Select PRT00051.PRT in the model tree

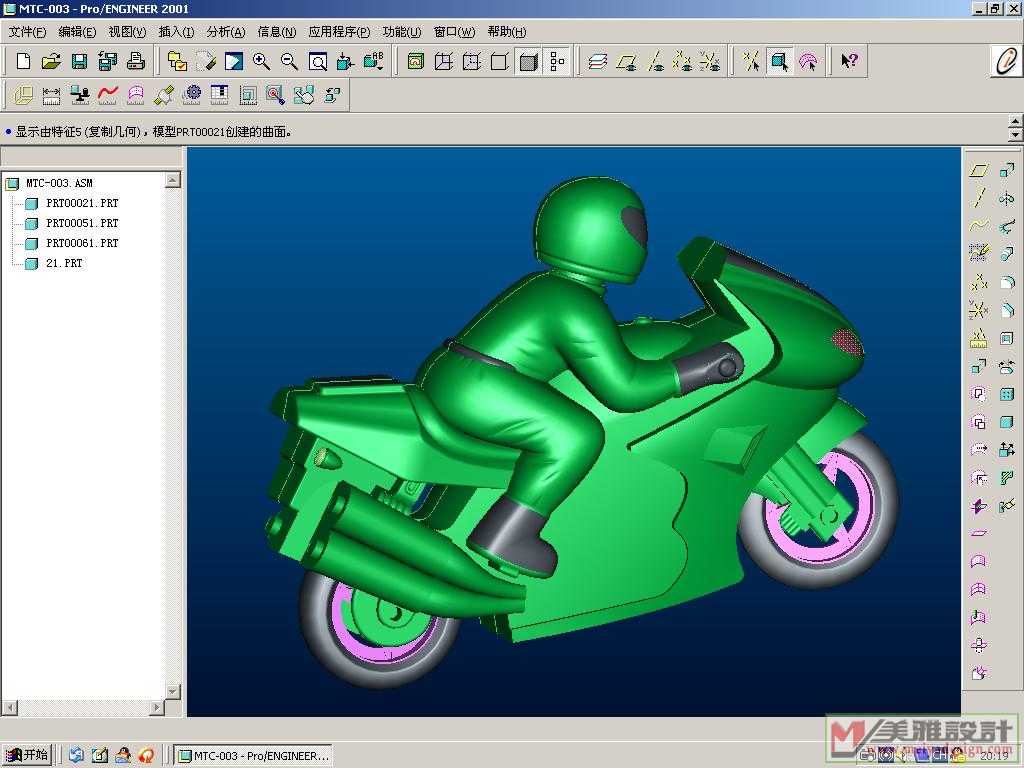point(82,223)
